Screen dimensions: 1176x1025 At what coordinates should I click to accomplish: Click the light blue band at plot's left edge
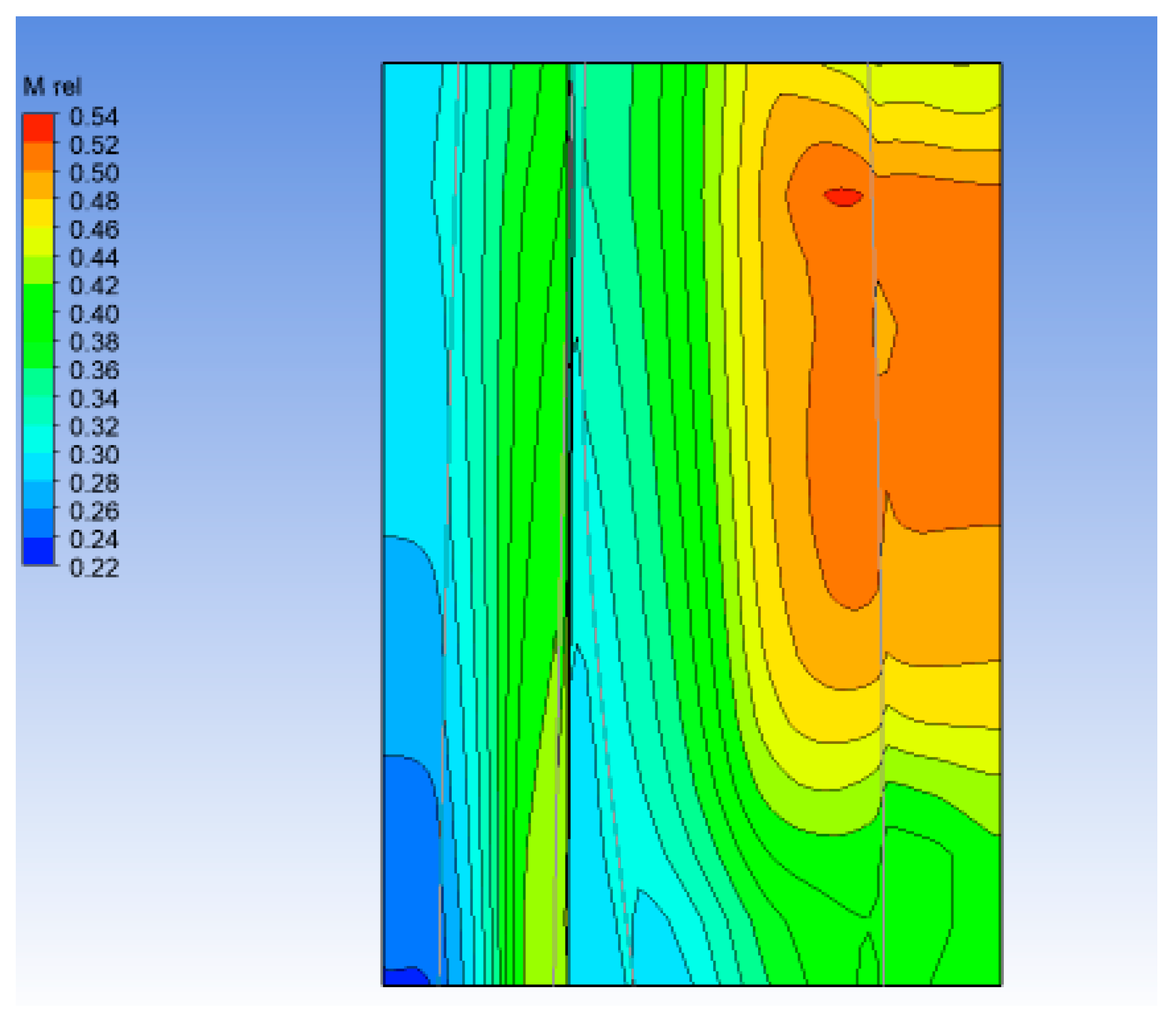409,292
